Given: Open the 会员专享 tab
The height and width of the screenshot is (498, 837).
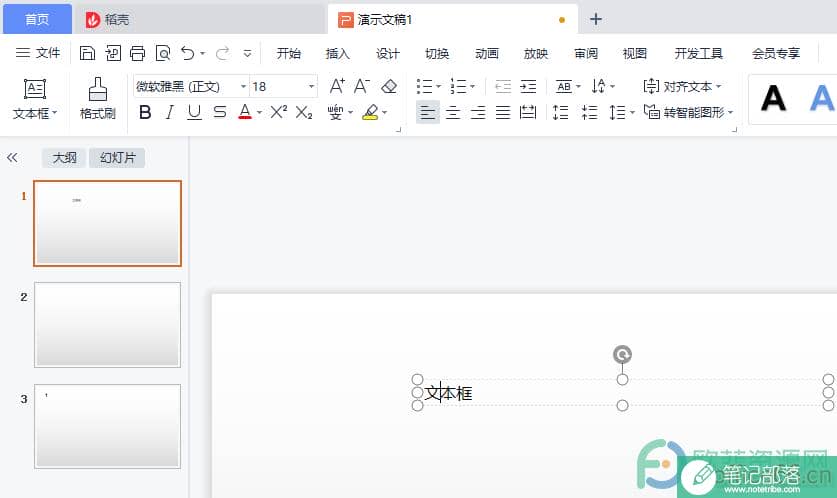Looking at the screenshot, I should [x=776, y=53].
